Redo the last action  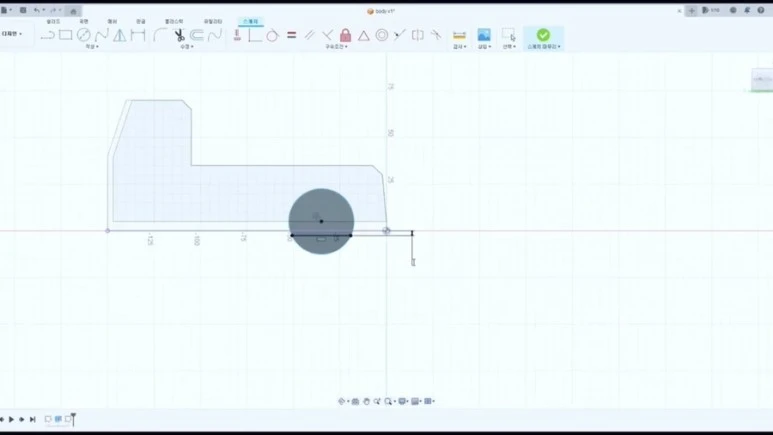[53, 10]
